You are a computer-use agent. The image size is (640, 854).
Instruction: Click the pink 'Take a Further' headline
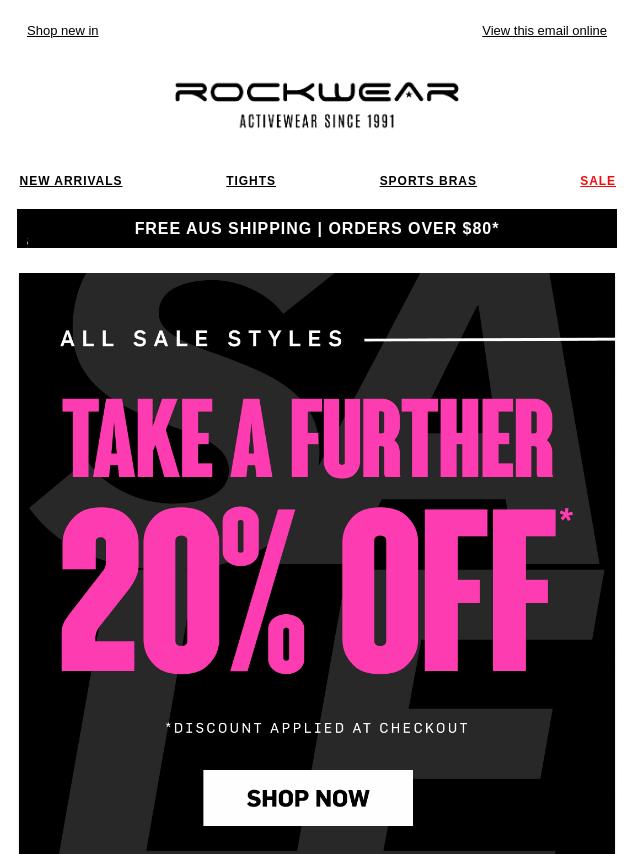(x=308, y=438)
